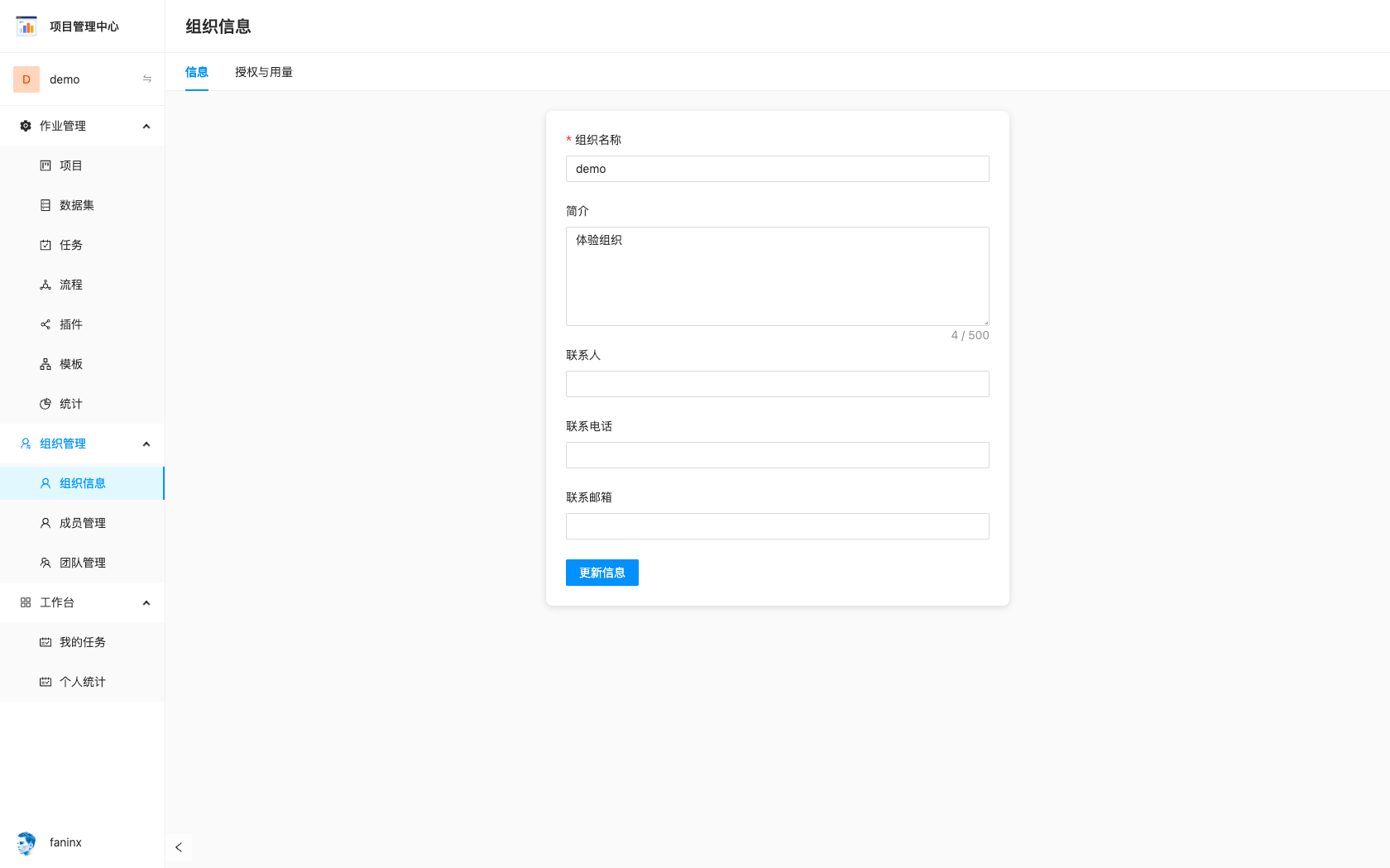This screenshot has height=868, width=1390.
Task: Click the 项目 menu icon
Action: point(46,165)
